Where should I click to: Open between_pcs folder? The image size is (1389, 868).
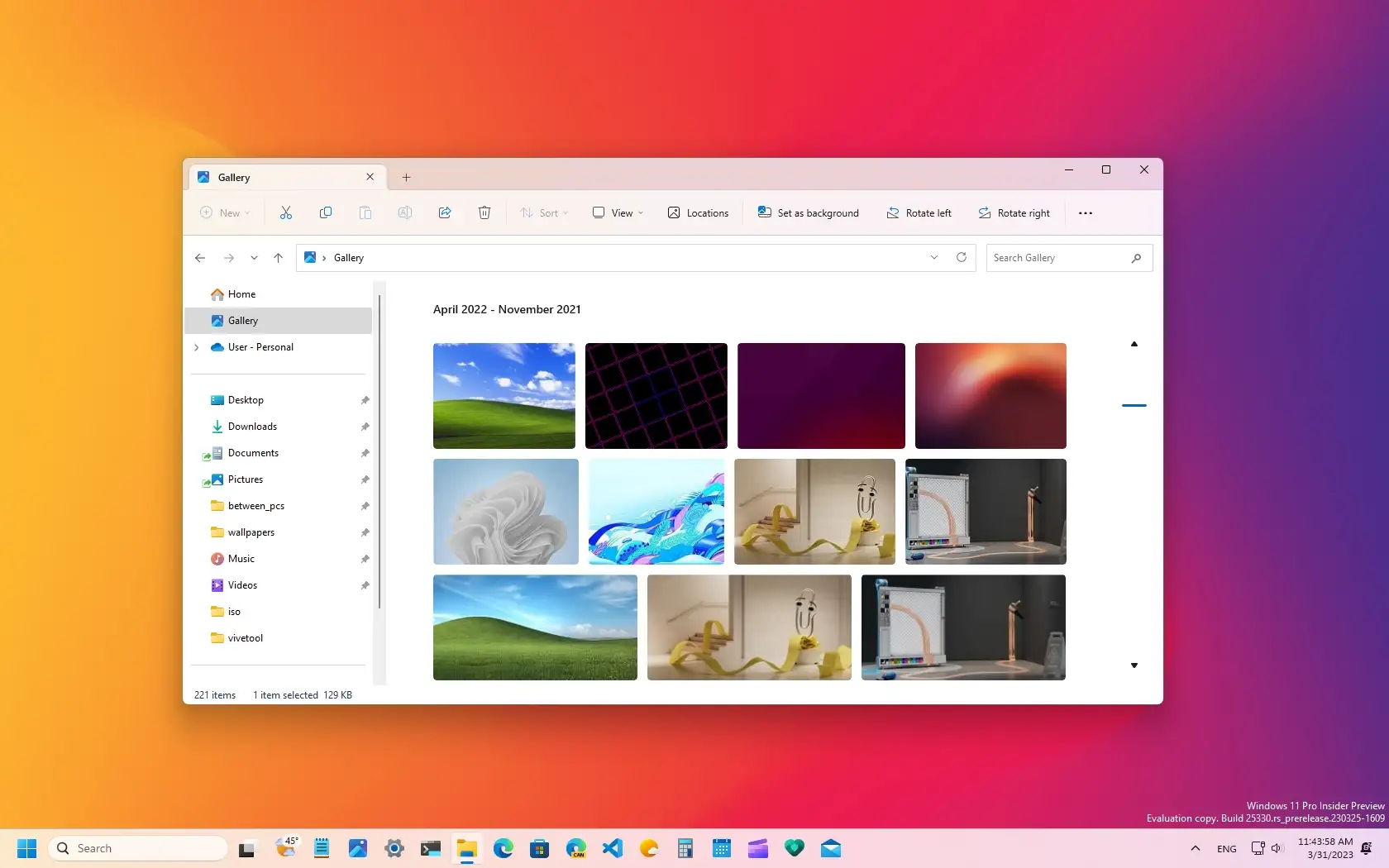(279, 506)
